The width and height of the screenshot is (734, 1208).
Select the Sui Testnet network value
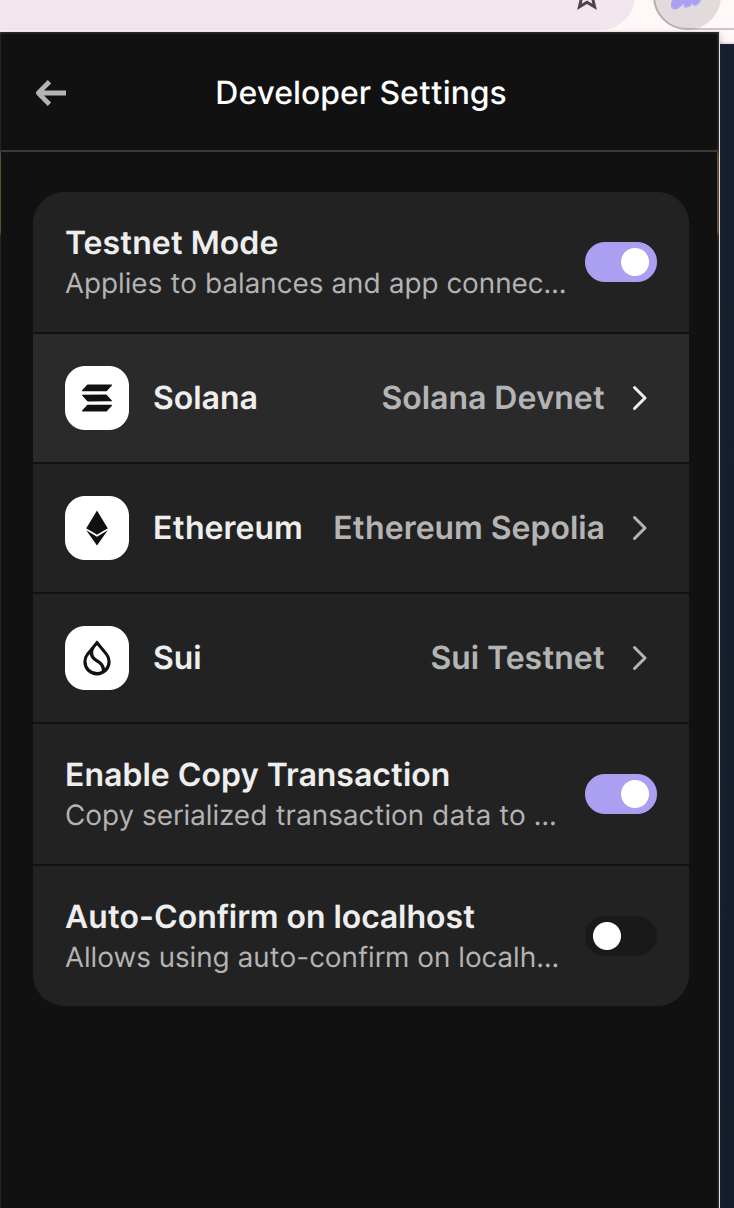click(x=517, y=658)
